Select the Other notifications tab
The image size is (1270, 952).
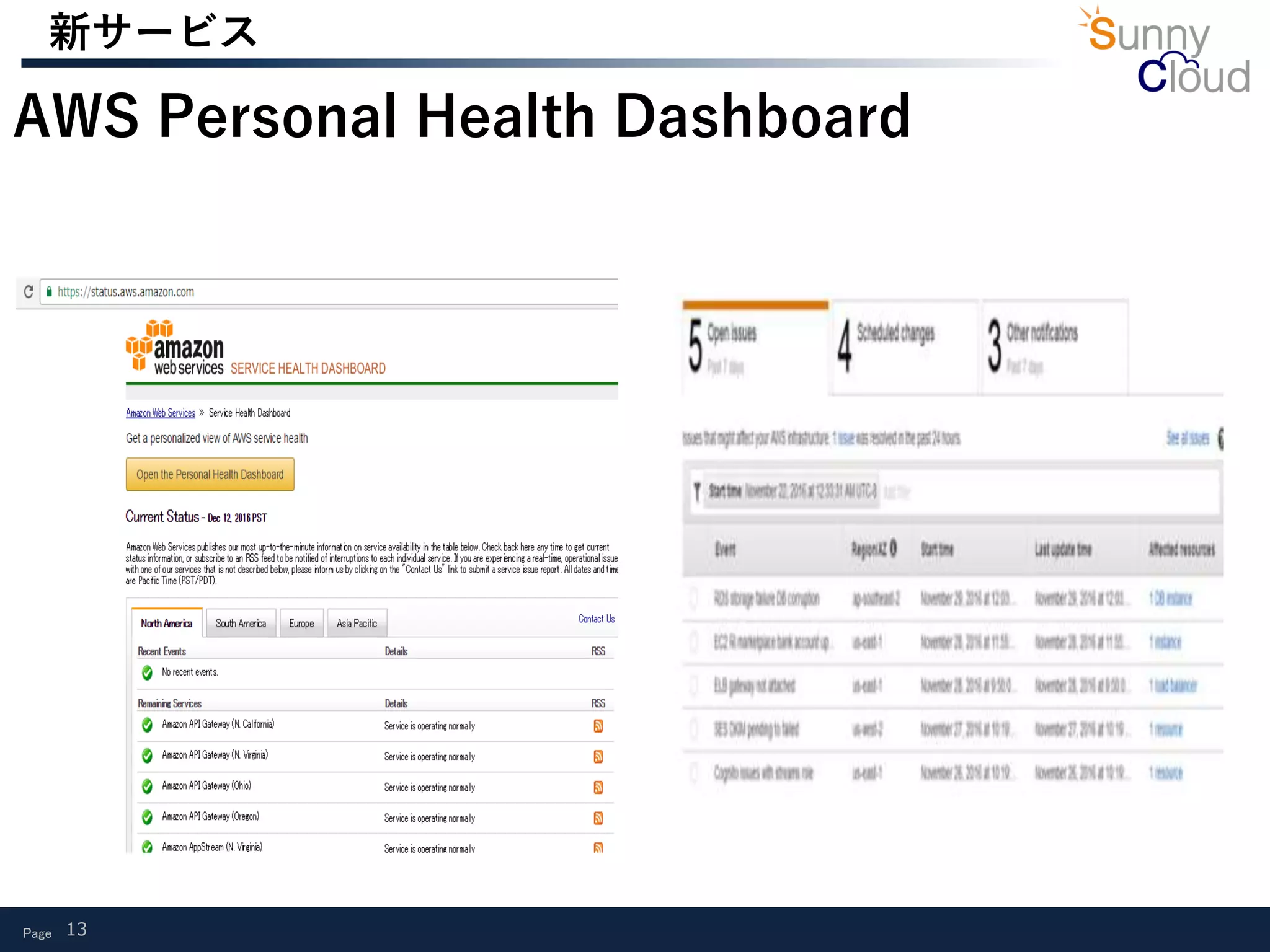[1054, 348]
